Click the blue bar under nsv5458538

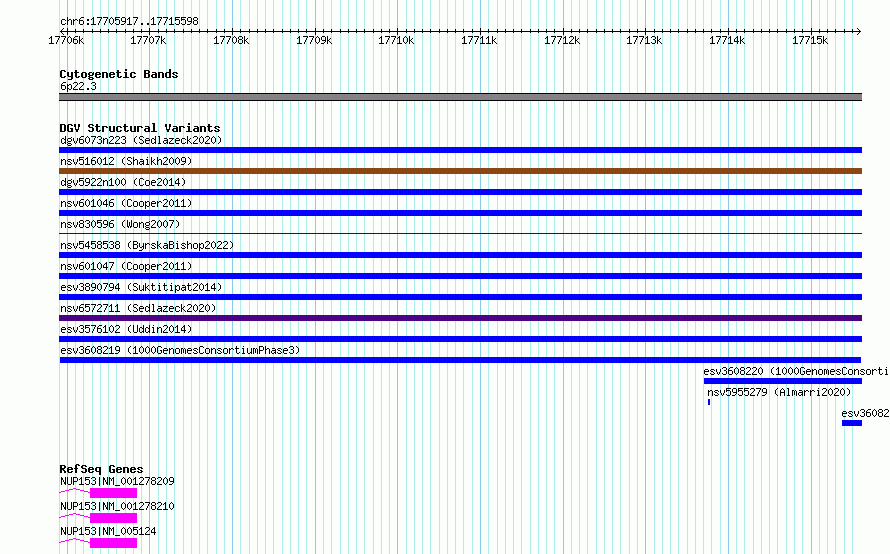coord(460,255)
